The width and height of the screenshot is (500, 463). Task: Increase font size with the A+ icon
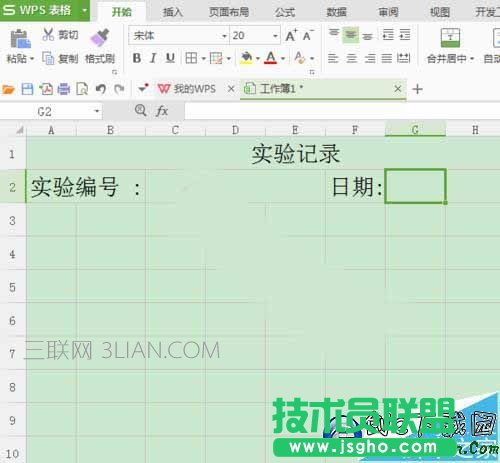291,35
